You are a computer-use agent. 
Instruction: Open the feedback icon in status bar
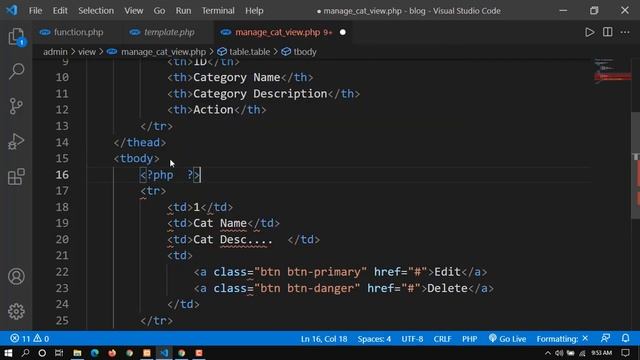605,338
